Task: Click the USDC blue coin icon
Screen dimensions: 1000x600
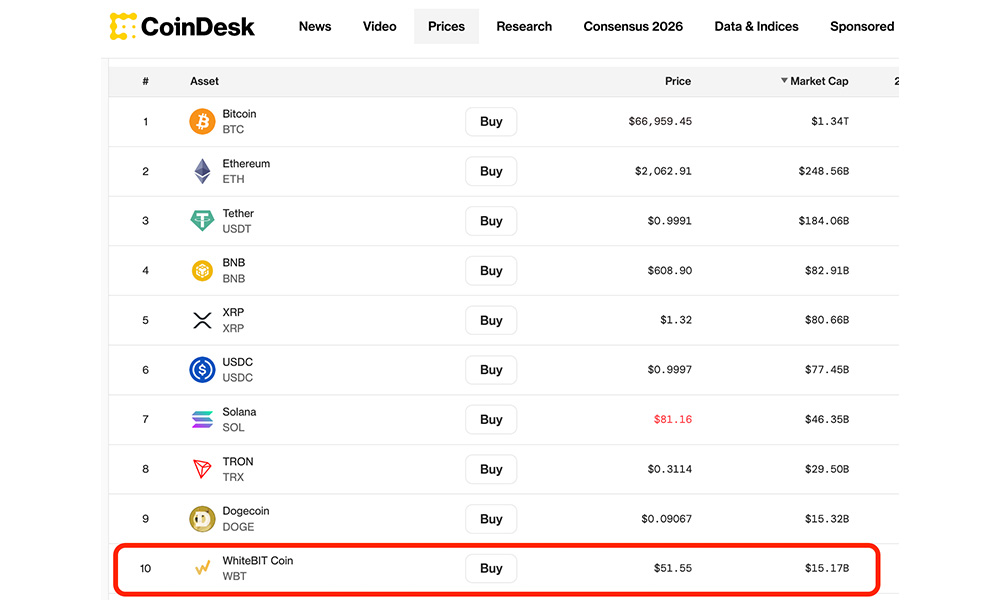Action: [x=202, y=370]
